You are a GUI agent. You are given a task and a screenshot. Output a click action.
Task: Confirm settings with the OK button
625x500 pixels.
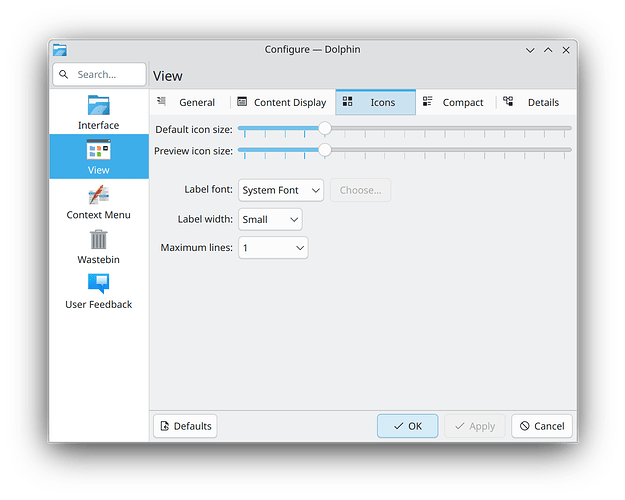pos(407,426)
